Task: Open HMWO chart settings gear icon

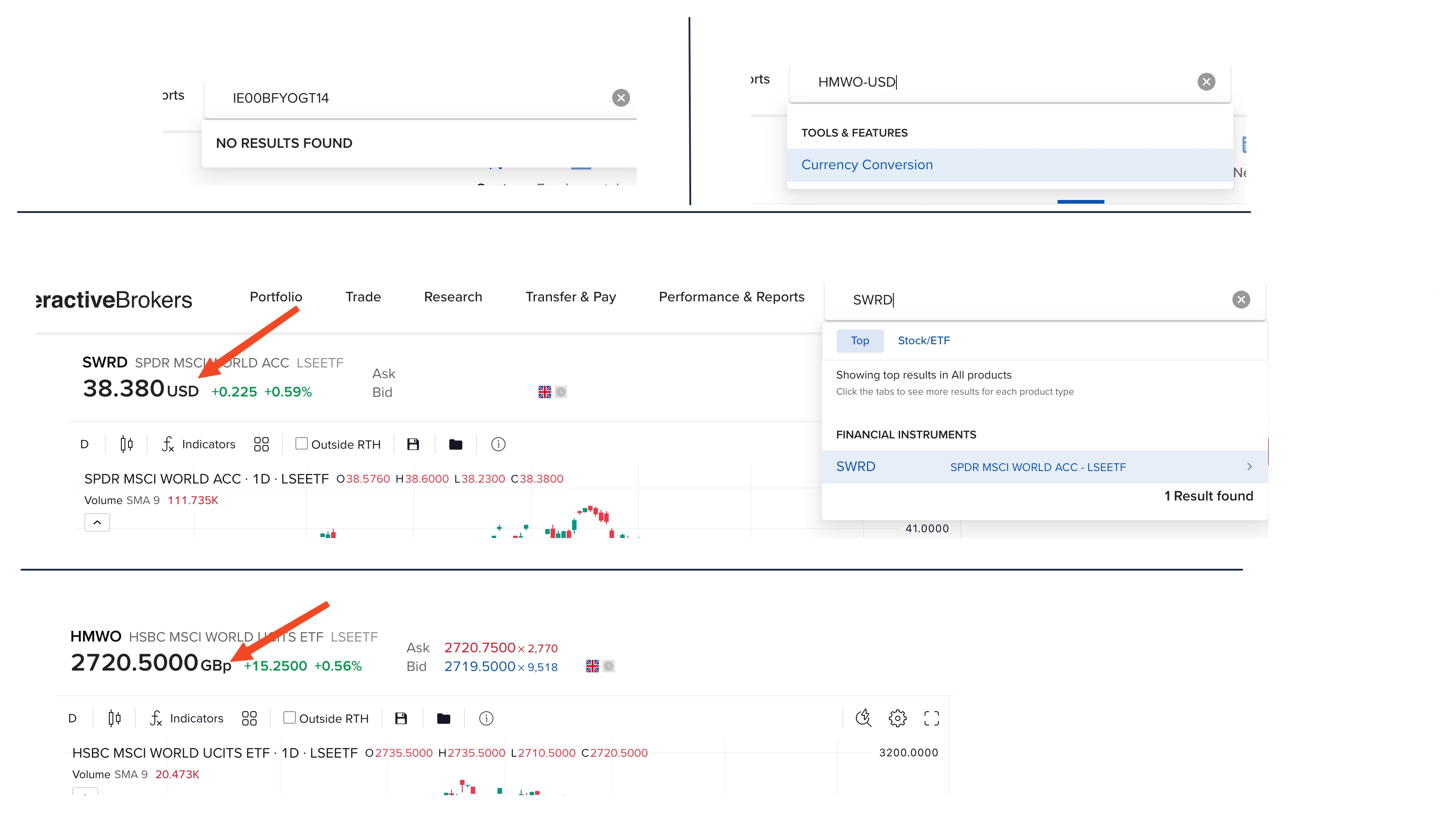Action: pos(897,719)
